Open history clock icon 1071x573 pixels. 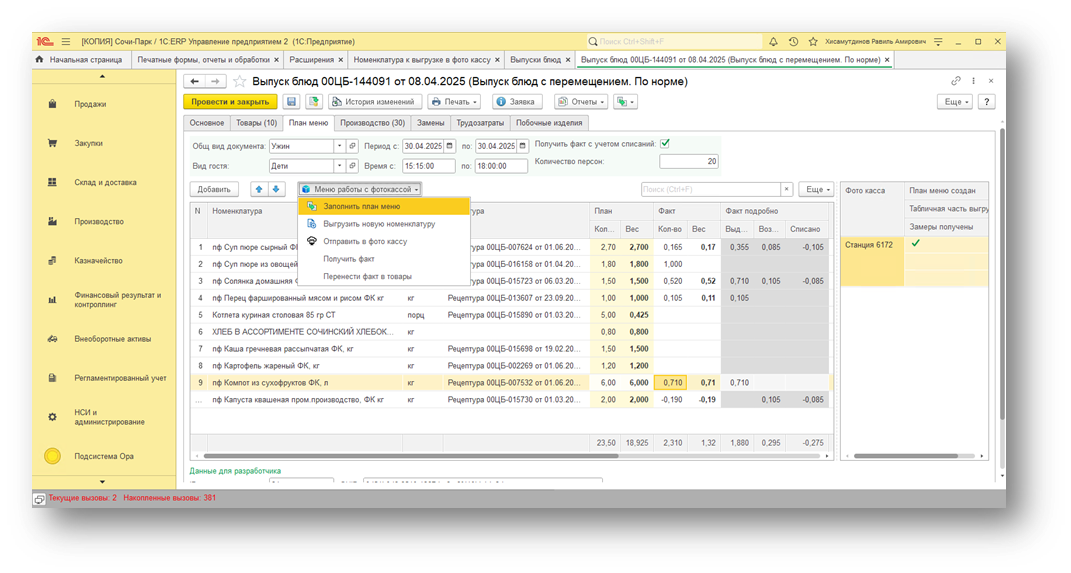[x=793, y=42]
